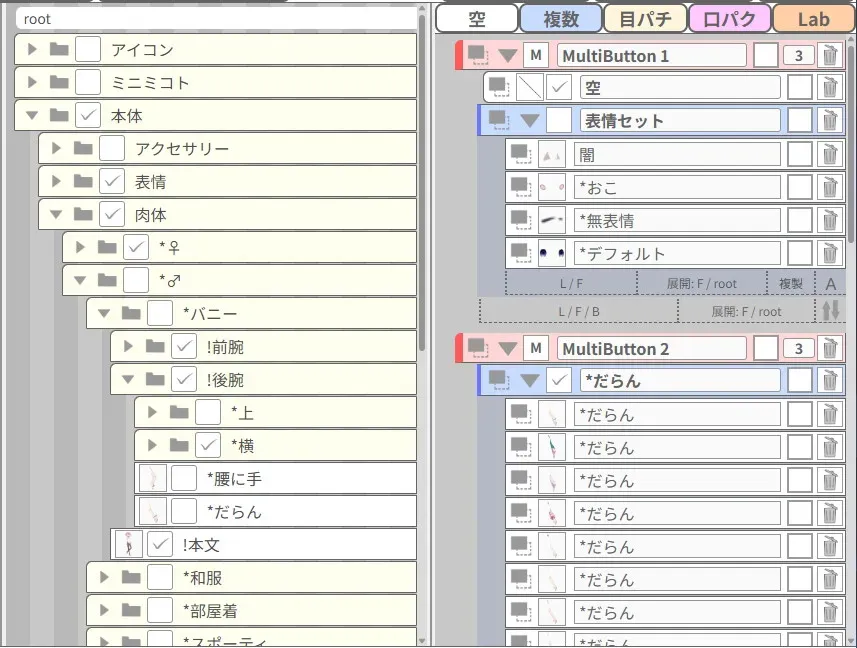Image resolution: width=857 pixels, height=648 pixels.
Task: Select the 目パチ tab
Action: pos(645,19)
